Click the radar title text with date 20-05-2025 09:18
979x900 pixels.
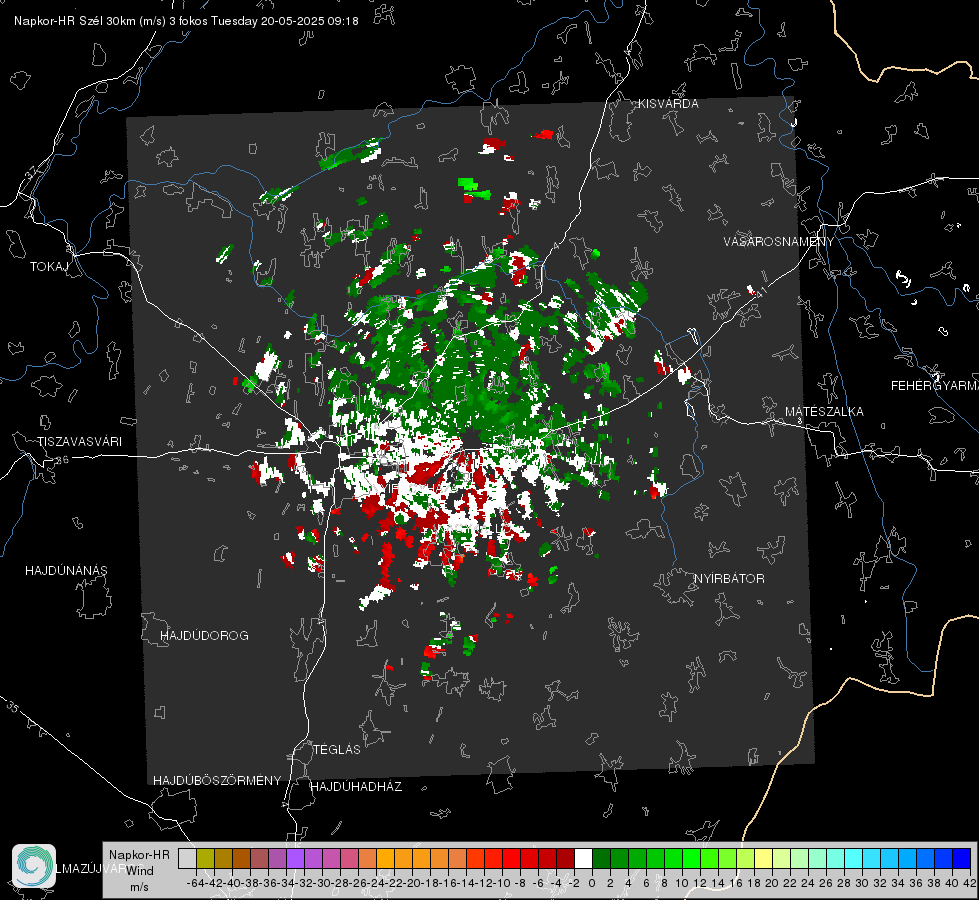186,21
